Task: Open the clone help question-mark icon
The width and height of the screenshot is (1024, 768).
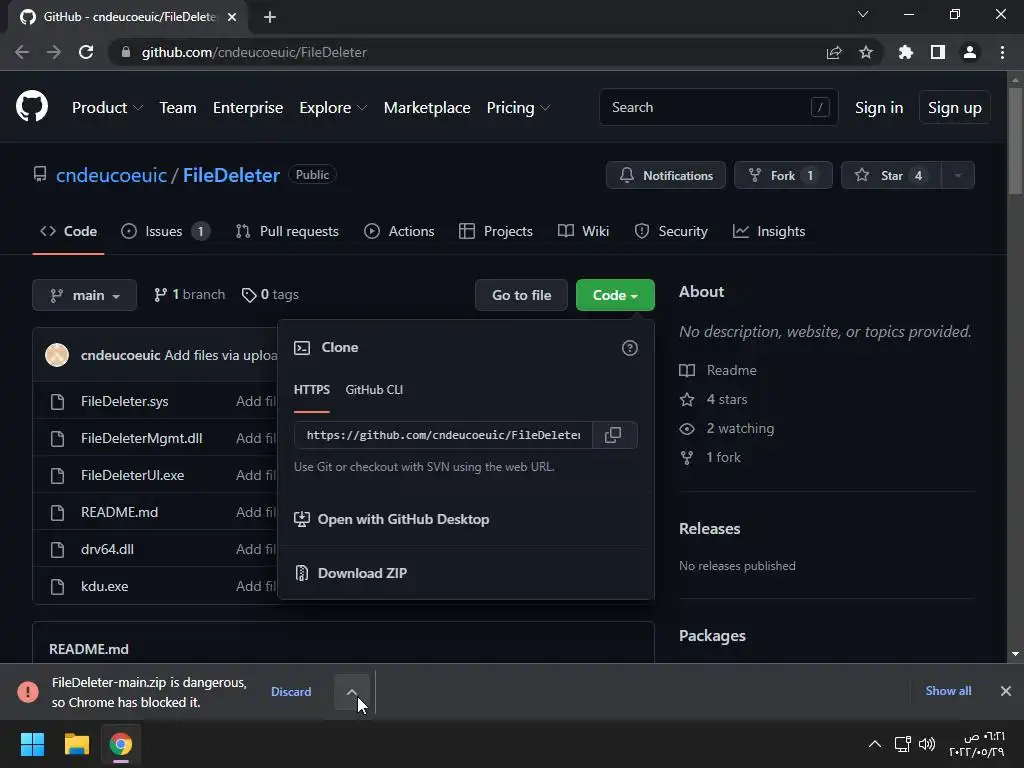Action: pos(630,348)
